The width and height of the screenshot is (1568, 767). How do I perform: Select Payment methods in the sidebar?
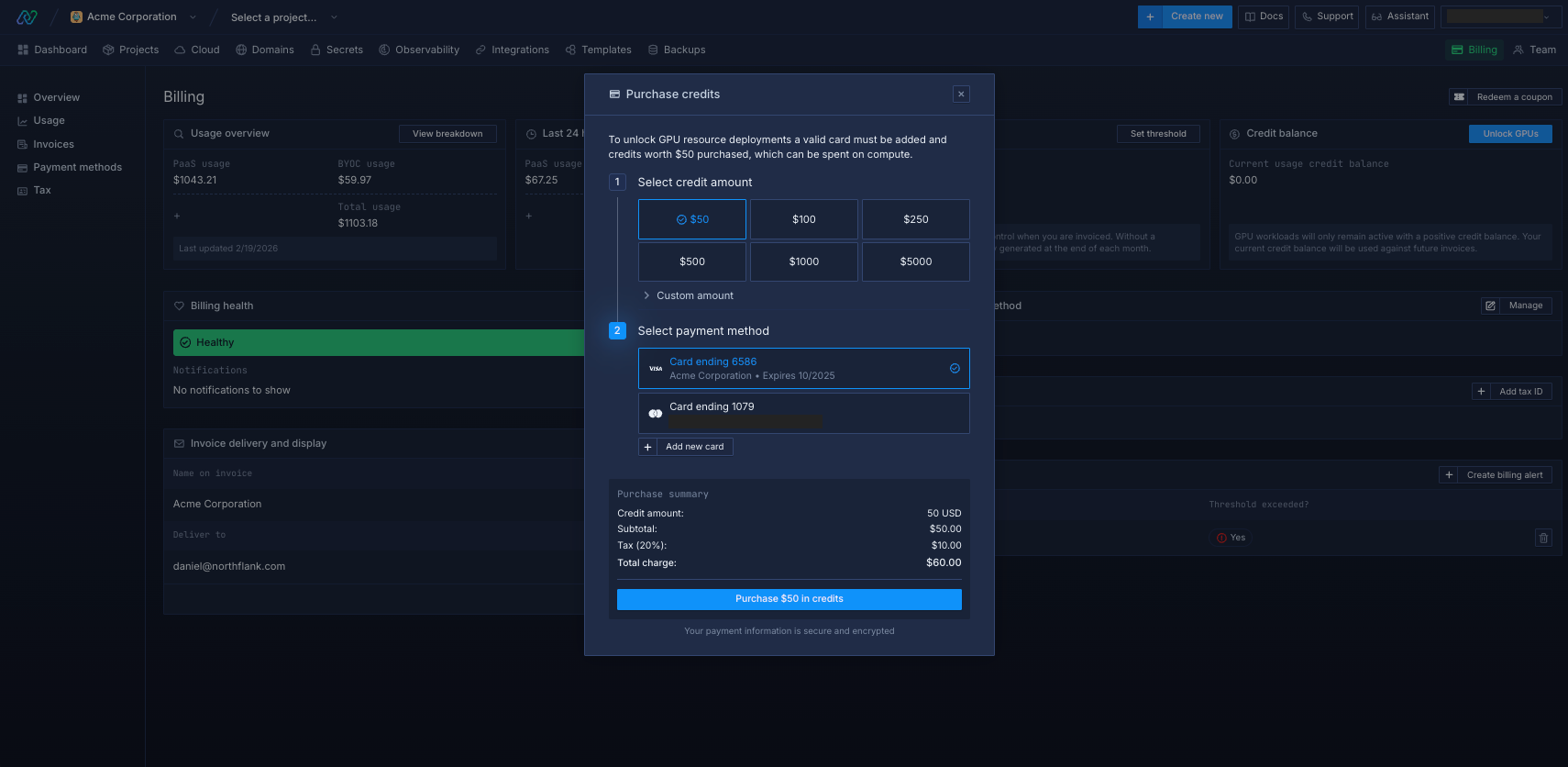coord(69,167)
